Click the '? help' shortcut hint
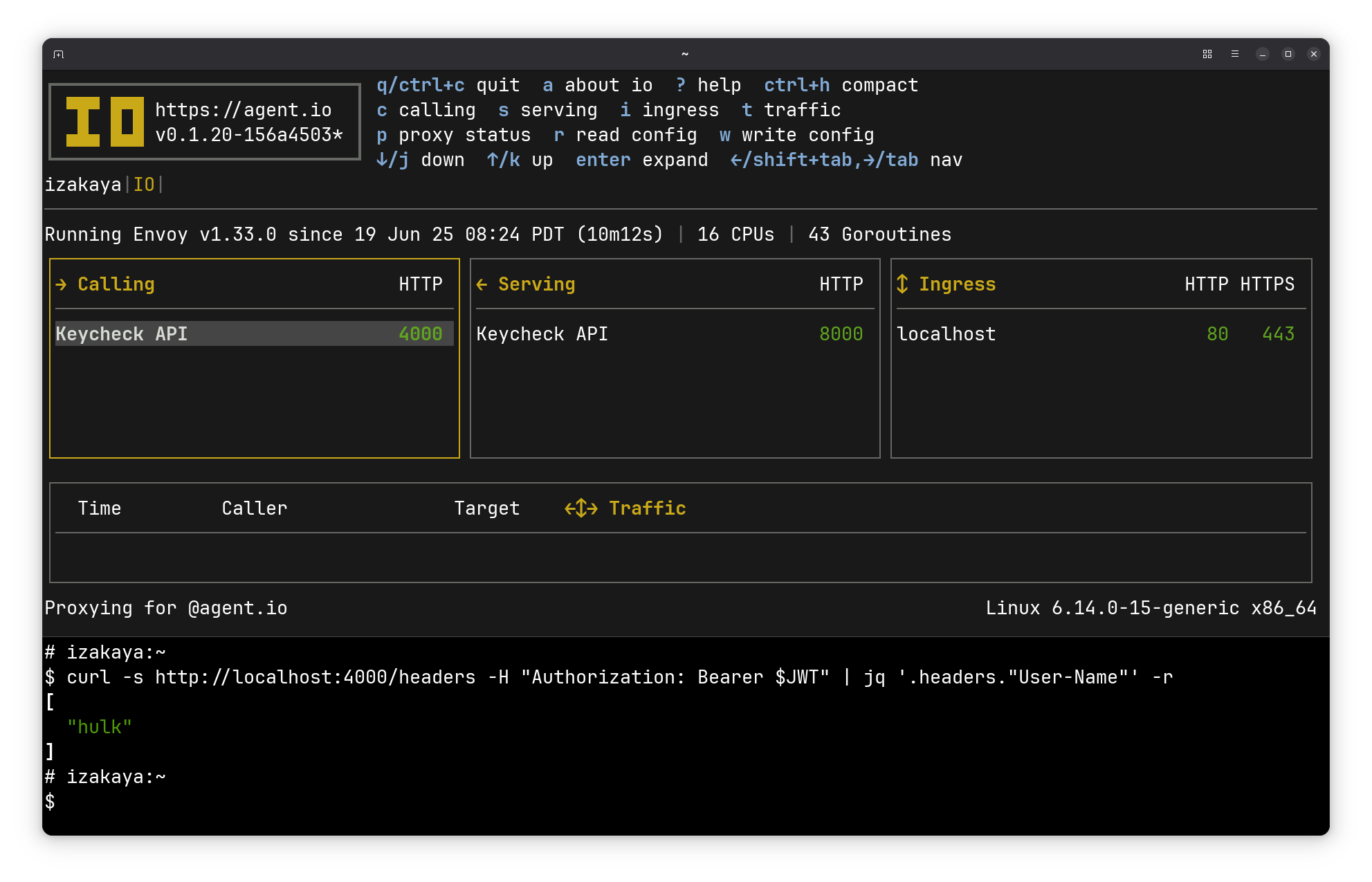Image resolution: width=1372 pixels, height=882 pixels. tap(708, 85)
